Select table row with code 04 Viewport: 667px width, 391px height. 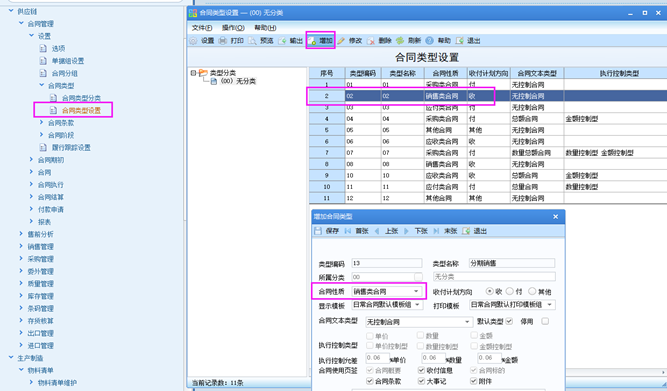[x=488, y=119]
